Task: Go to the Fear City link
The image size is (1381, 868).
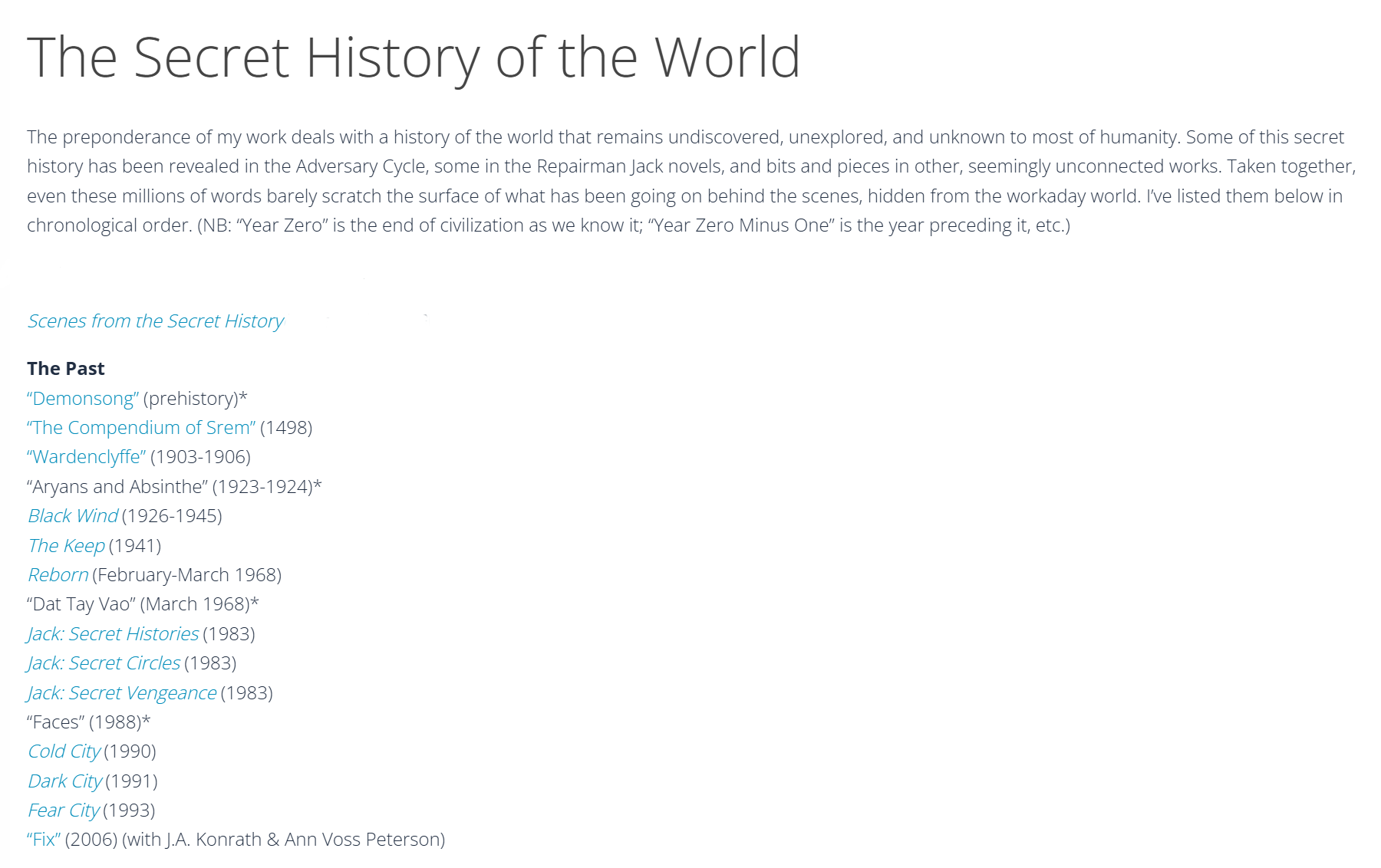Action: pos(64,810)
